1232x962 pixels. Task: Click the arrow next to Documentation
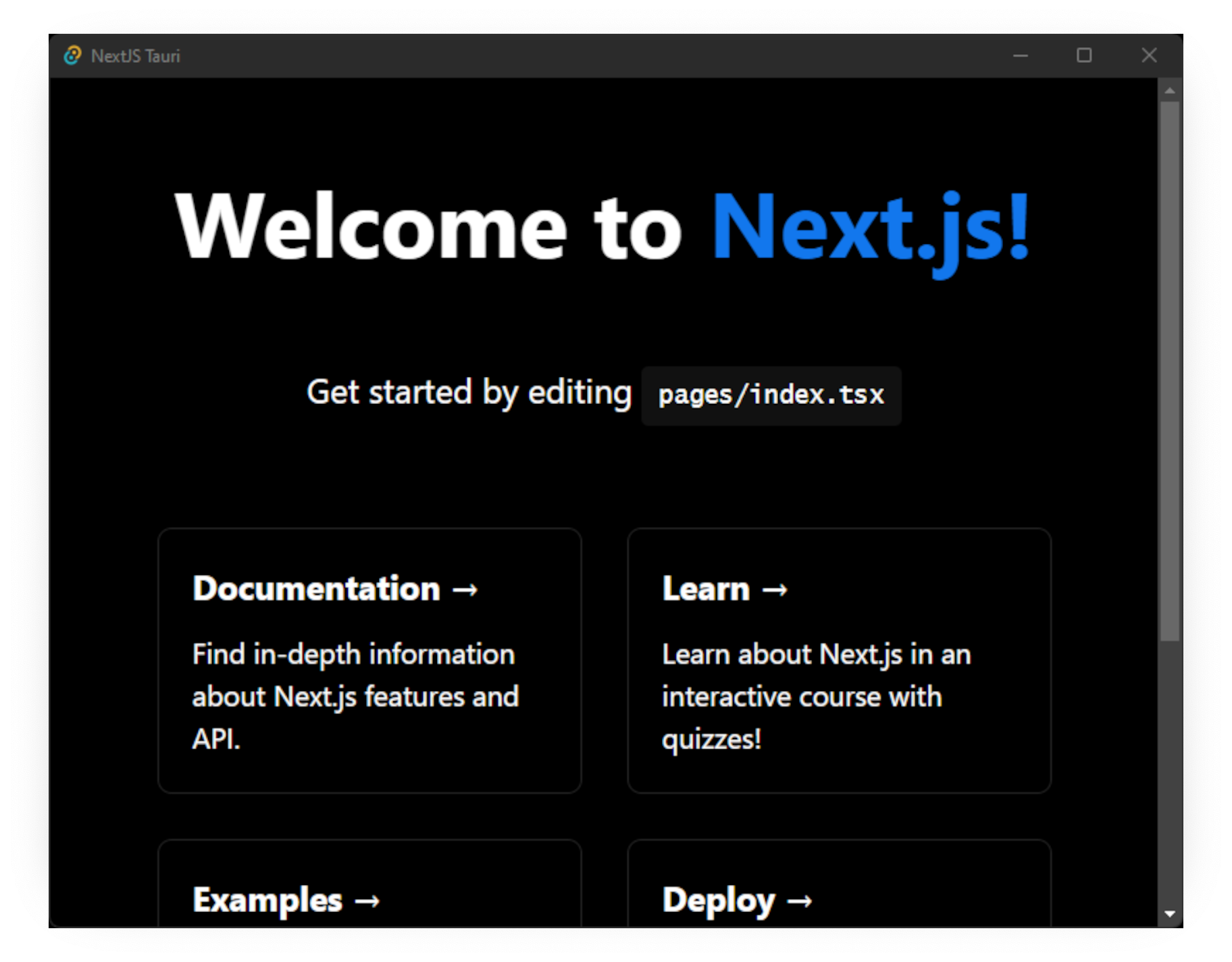point(466,589)
